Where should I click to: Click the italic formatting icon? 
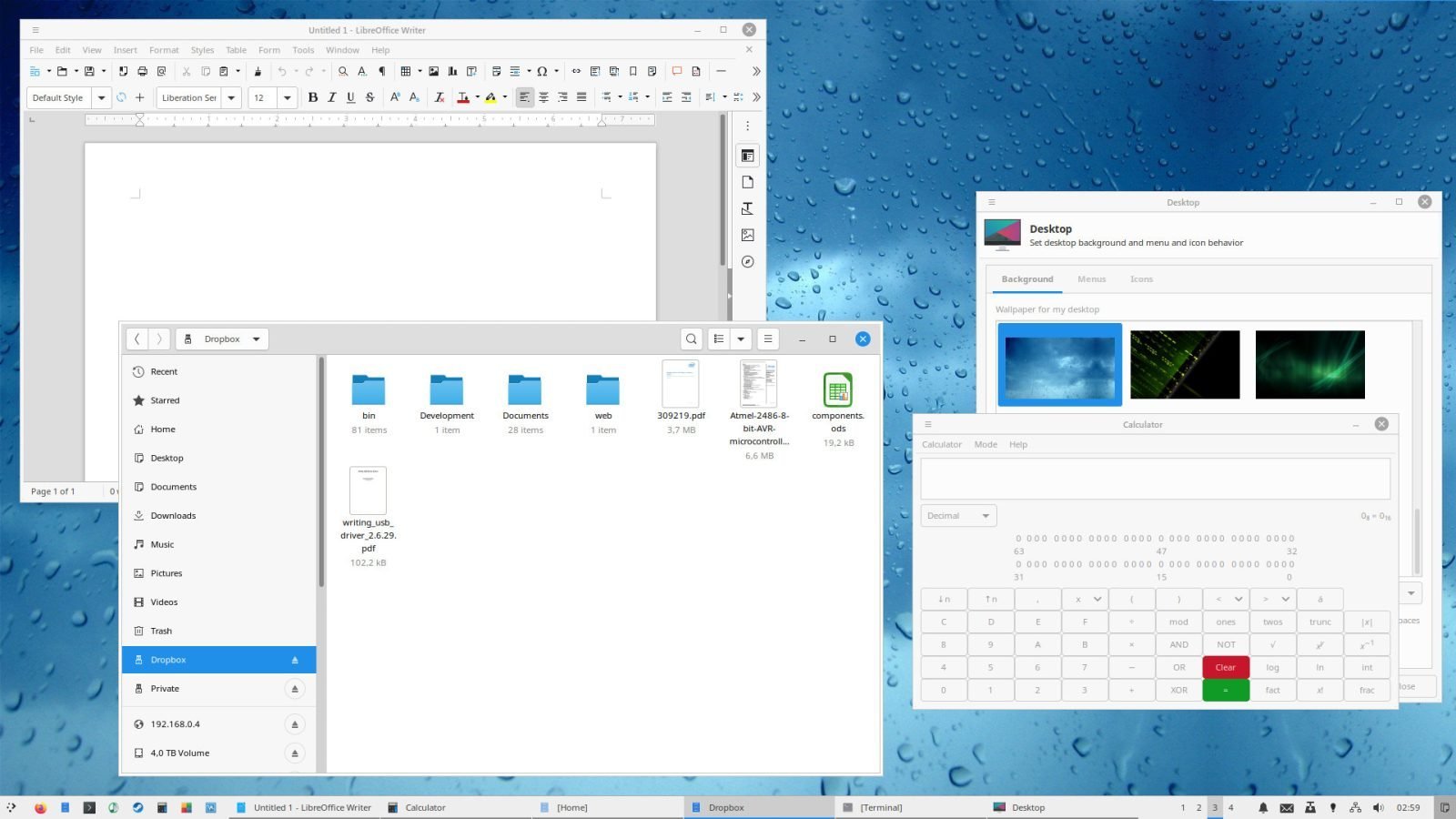point(332,97)
